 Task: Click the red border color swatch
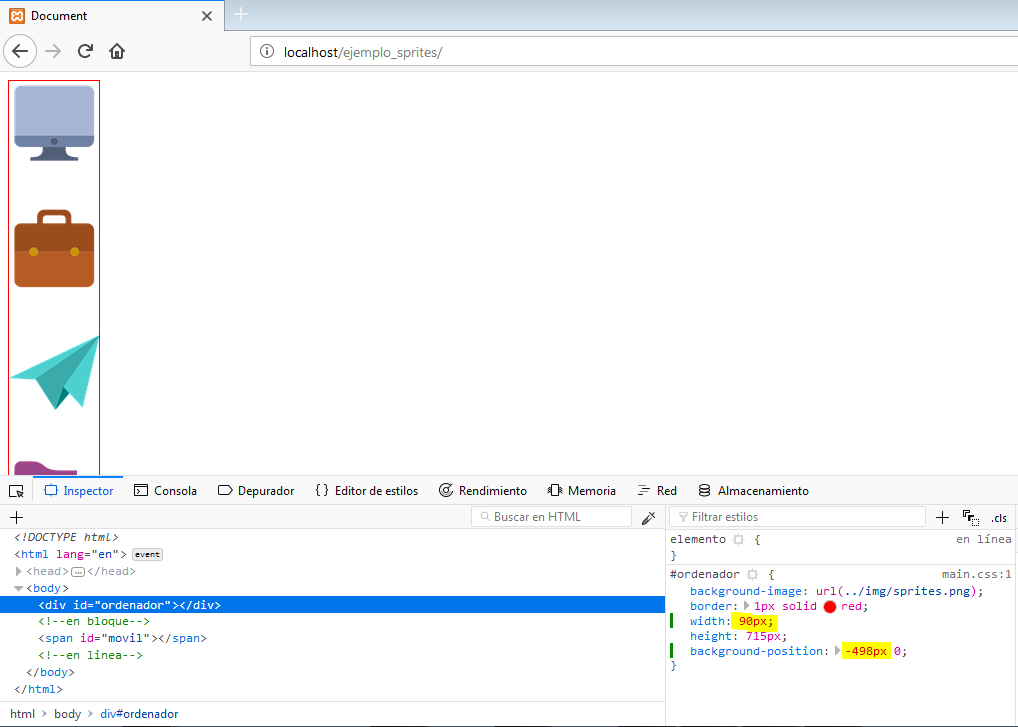829,607
